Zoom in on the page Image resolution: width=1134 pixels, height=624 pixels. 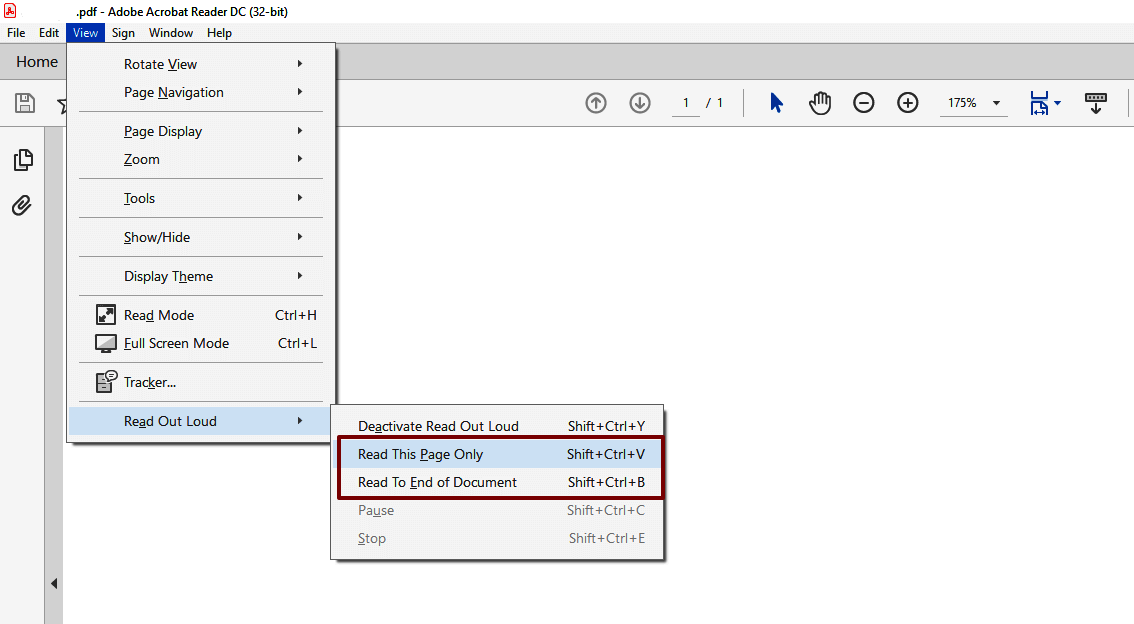908,102
